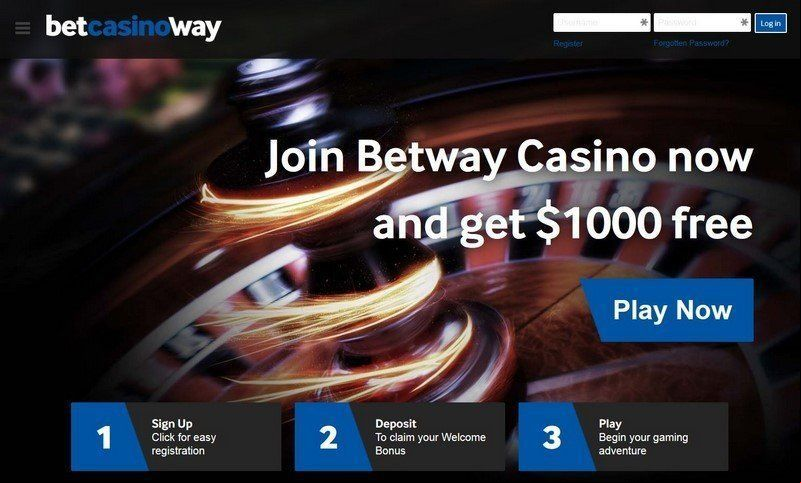Select the number 2 Deposit badge
This screenshot has width=801, height=483.
[x=328, y=437]
